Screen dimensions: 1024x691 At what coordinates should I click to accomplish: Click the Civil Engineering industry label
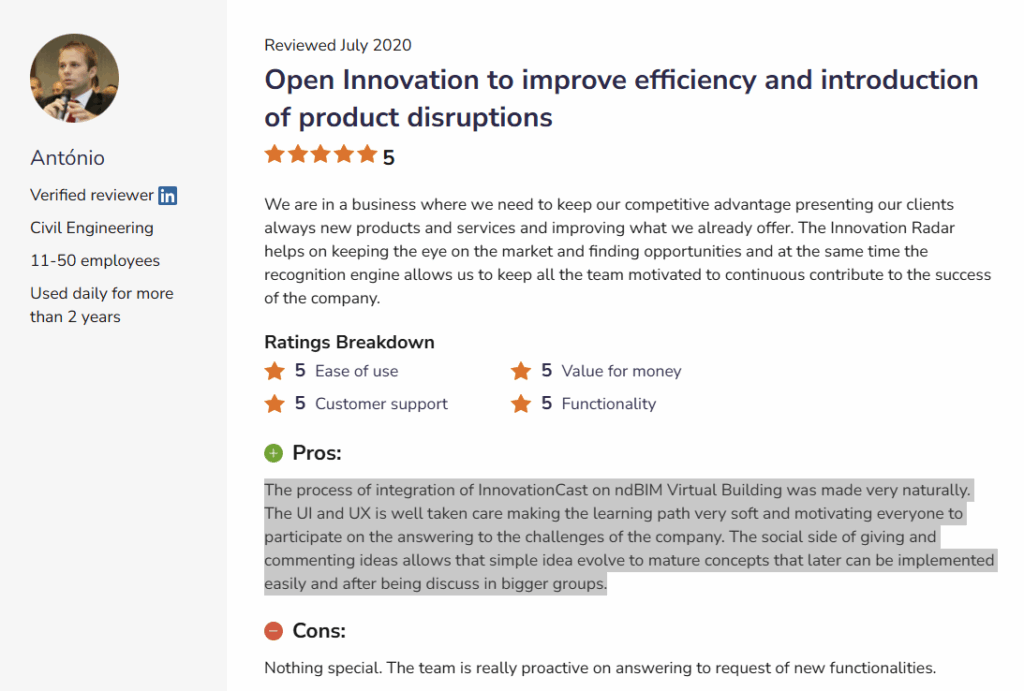pyautogui.click(x=92, y=228)
